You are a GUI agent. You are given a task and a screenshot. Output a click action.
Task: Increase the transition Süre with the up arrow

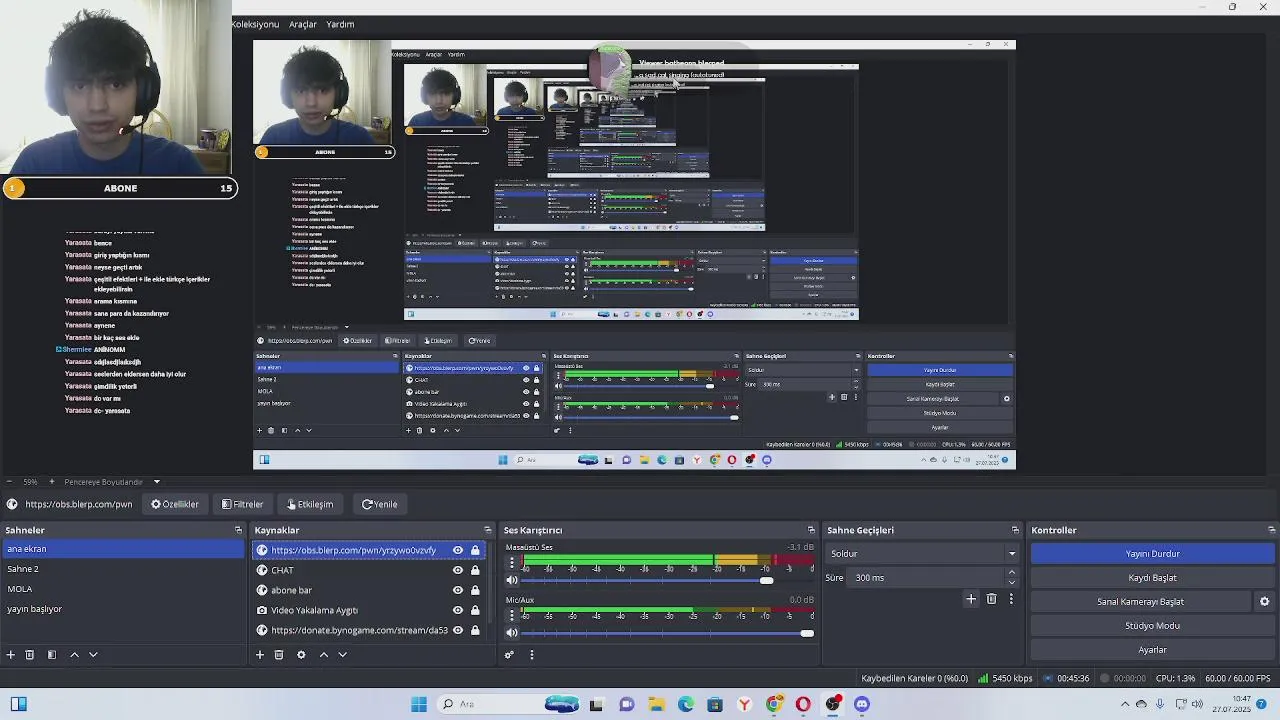(x=1012, y=573)
